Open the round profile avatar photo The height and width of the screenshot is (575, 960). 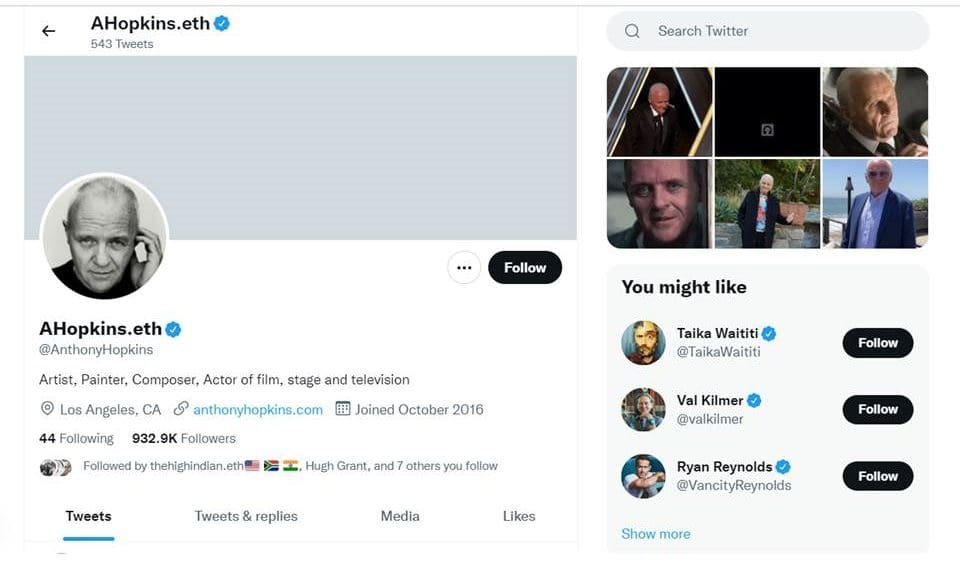(104, 237)
